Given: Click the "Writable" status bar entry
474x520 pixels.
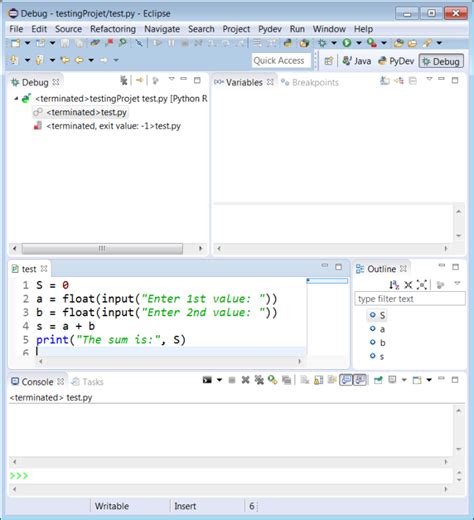Looking at the screenshot, I should (x=112, y=506).
